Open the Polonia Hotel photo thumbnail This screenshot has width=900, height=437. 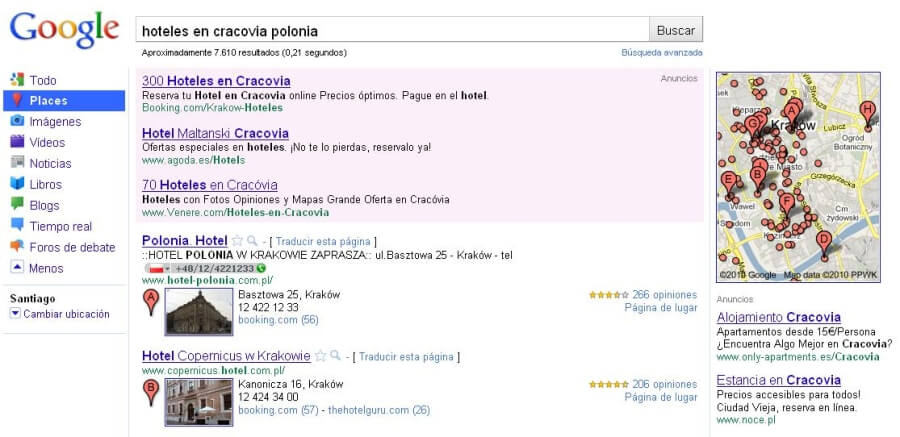click(198, 312)
